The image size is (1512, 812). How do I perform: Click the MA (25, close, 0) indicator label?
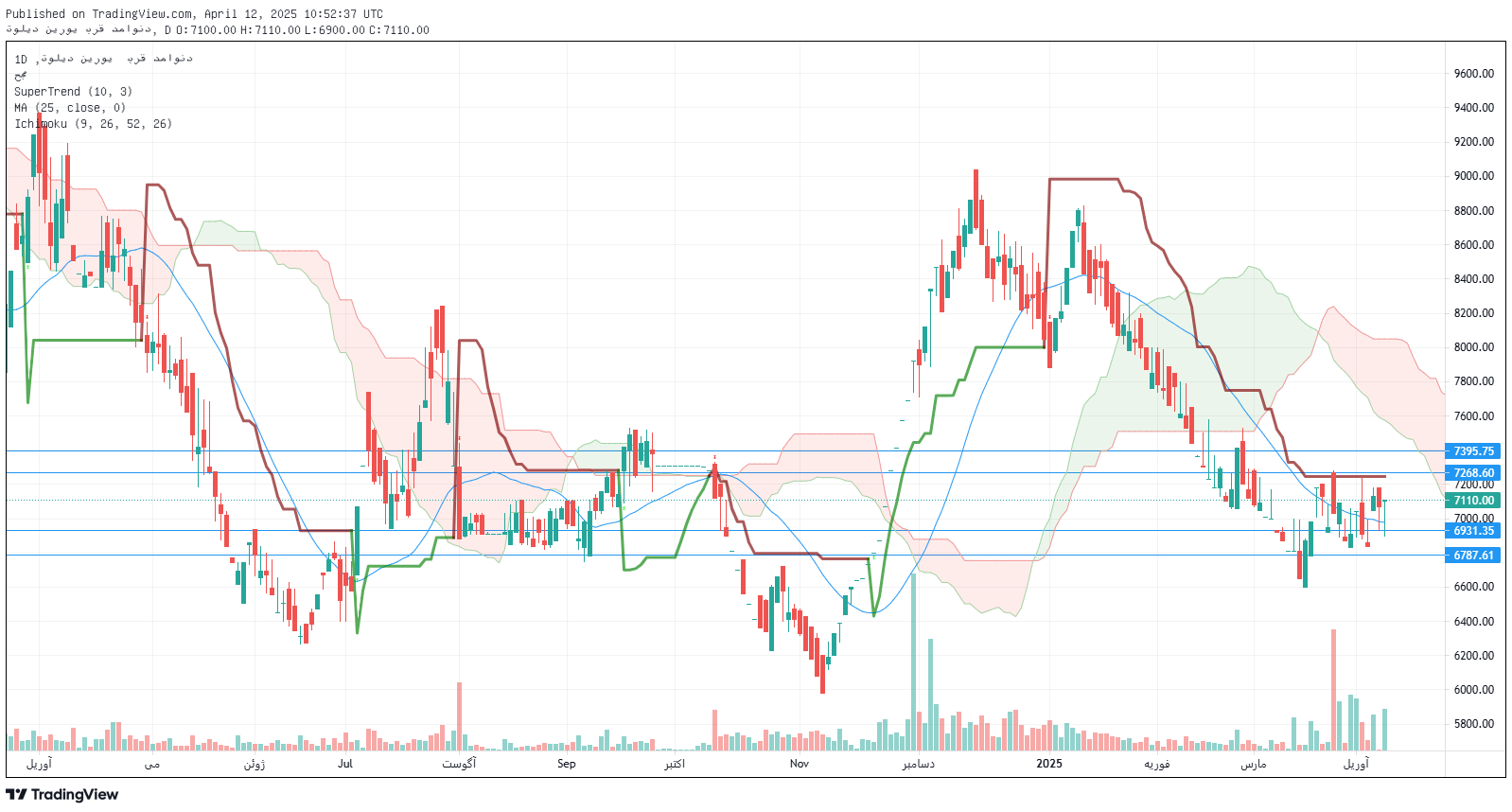69,108
